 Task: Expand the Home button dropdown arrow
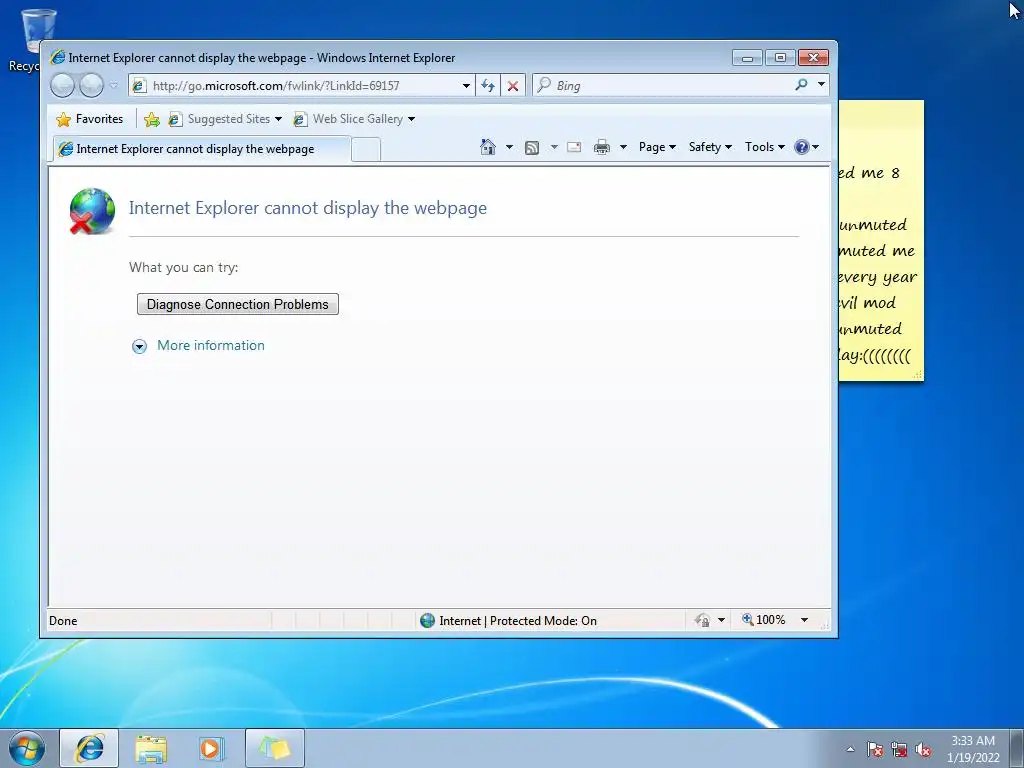click(509, 147)
